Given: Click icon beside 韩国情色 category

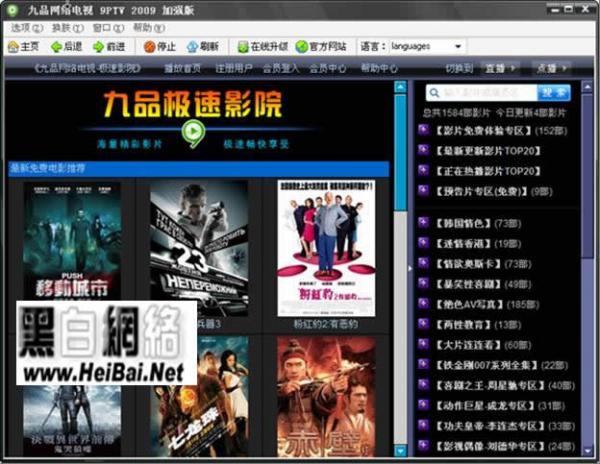Looking at the screenshot, I should coord(423,222).
